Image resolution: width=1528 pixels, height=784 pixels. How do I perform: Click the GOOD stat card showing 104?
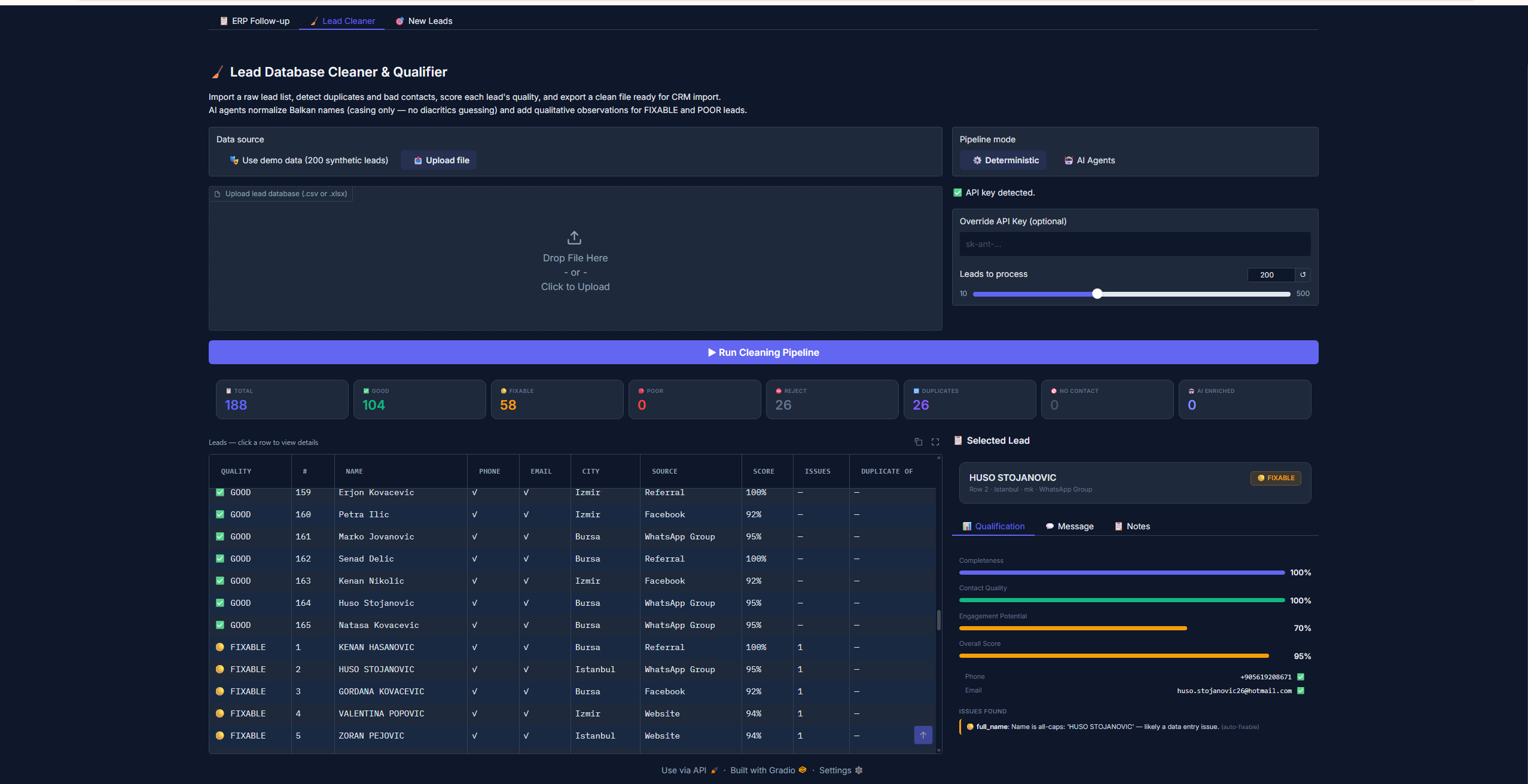coord(419,399)
